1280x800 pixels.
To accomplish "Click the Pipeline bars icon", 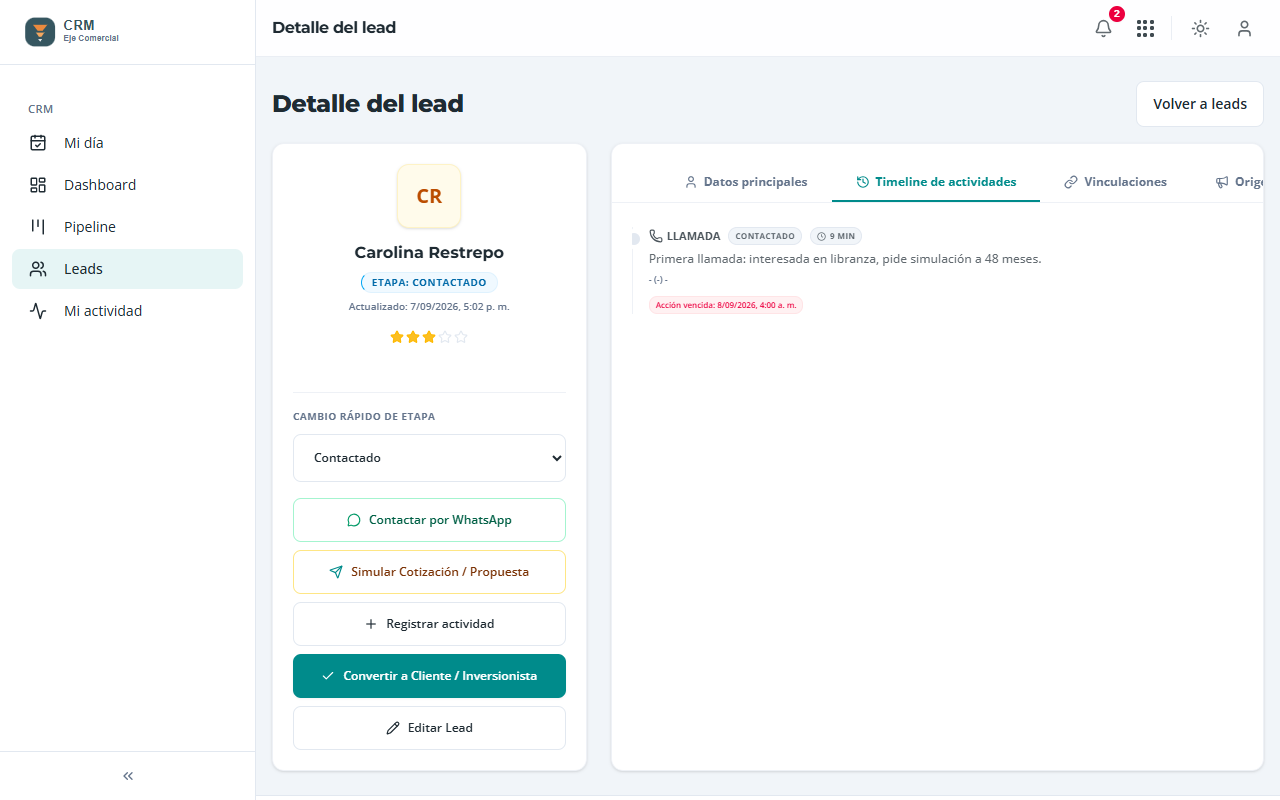I will (38, 227).
